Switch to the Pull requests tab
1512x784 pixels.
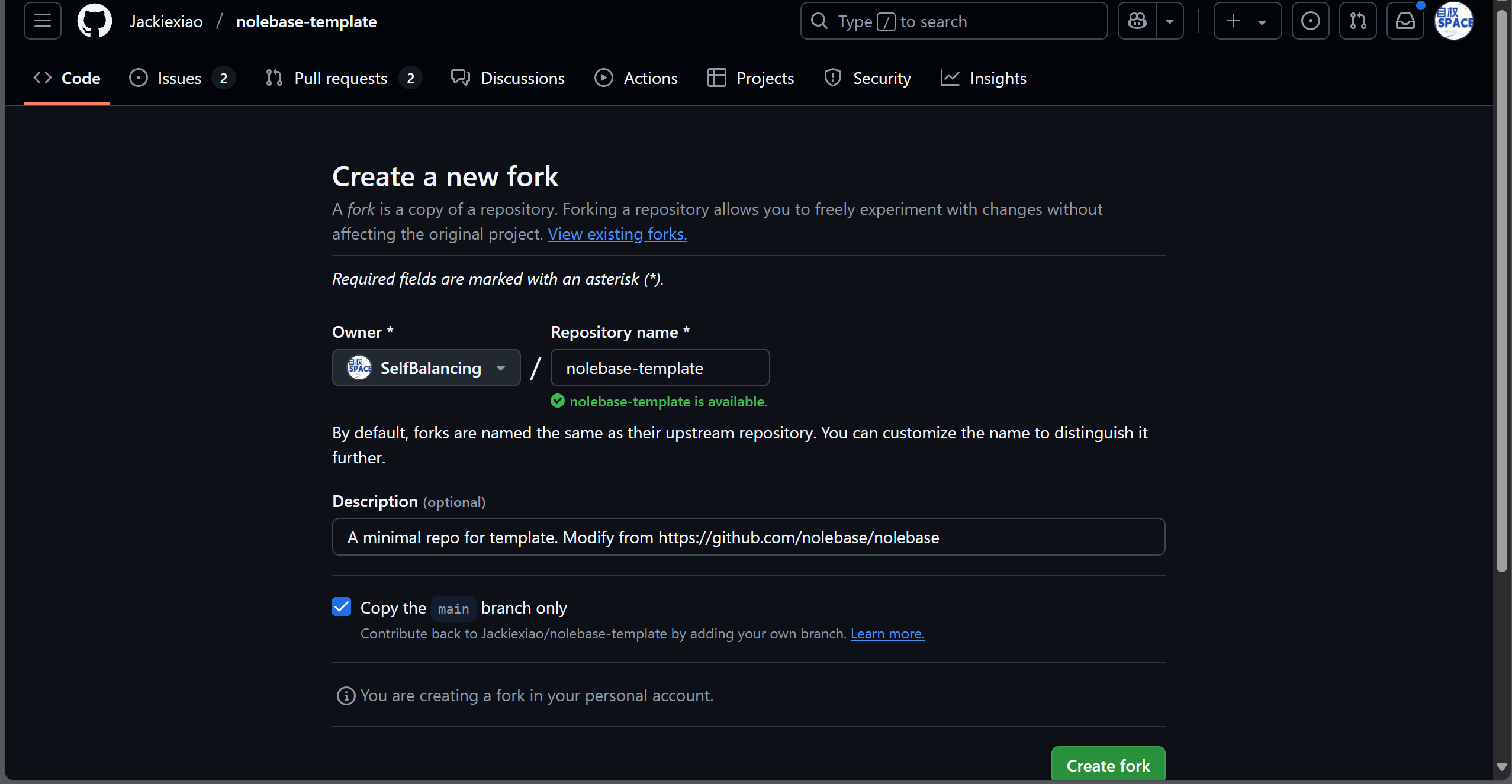pos(343,78)
